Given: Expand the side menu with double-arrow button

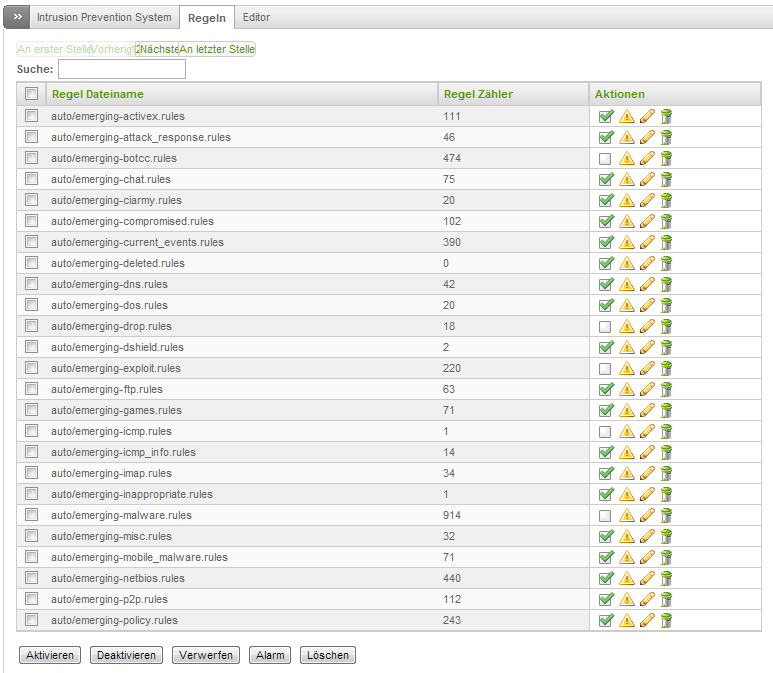Looking at the screenshot, I should [17, 17].
